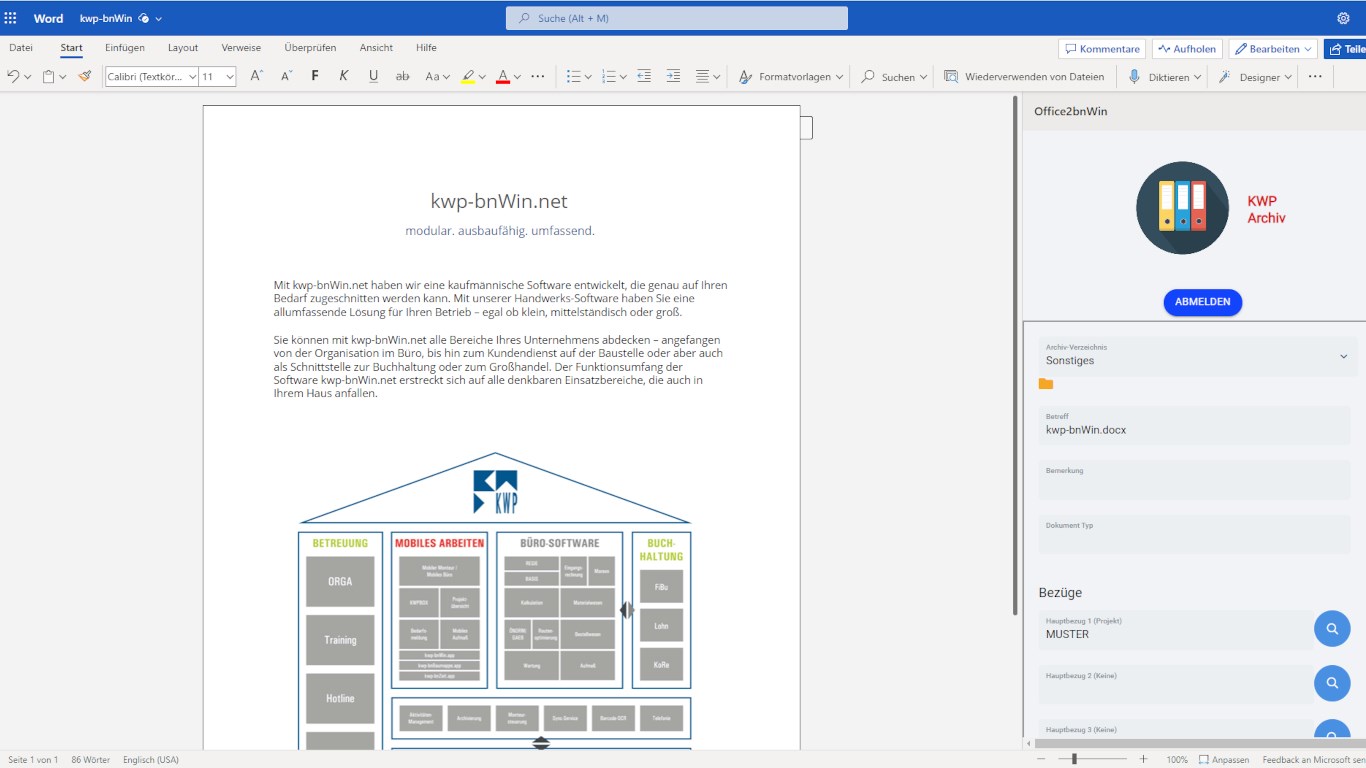
Task: Click the Undo dropdown arrow
Action: point(27,77)
